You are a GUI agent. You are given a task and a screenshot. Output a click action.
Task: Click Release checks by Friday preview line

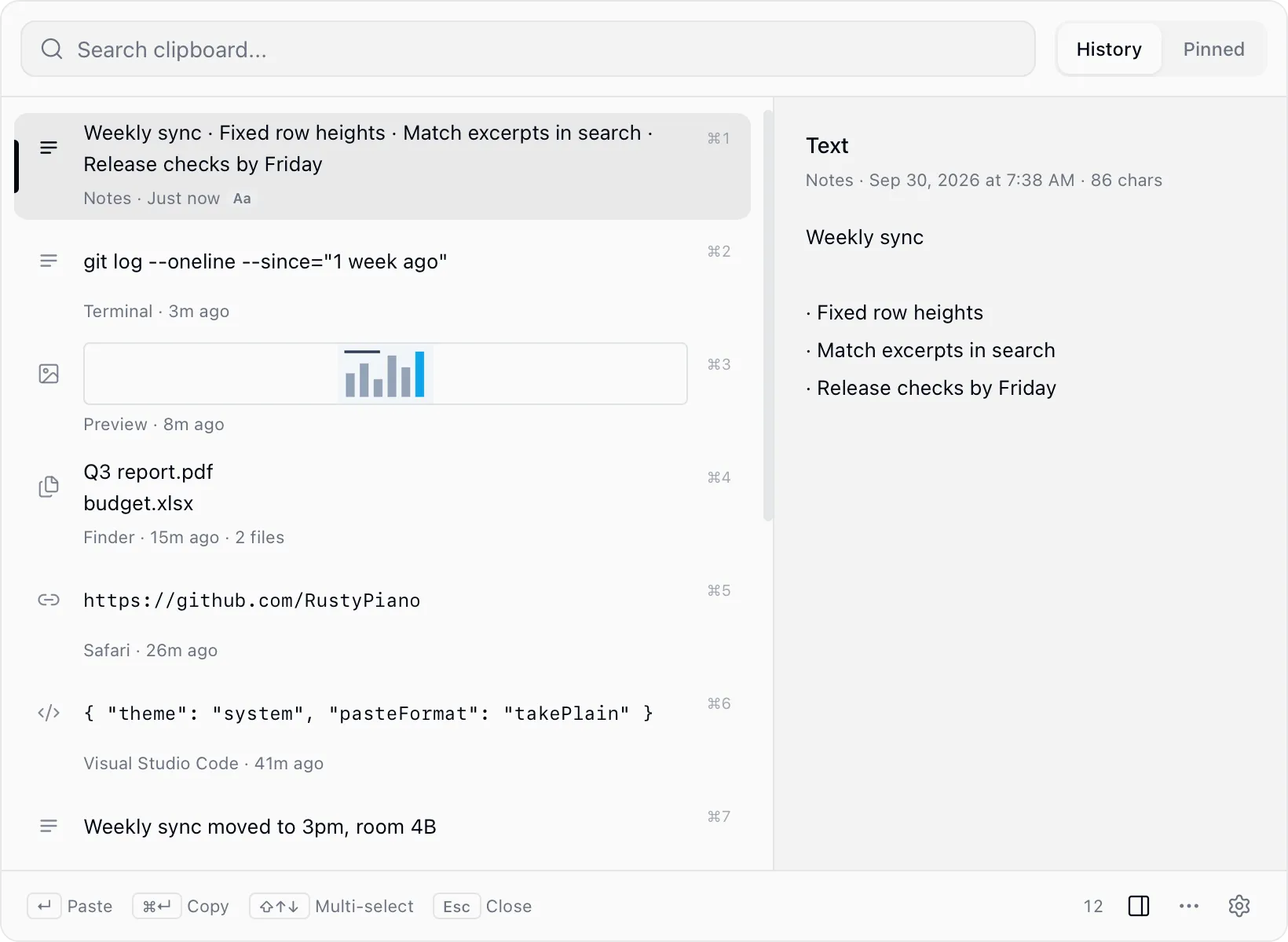click(x=931, y=388)
